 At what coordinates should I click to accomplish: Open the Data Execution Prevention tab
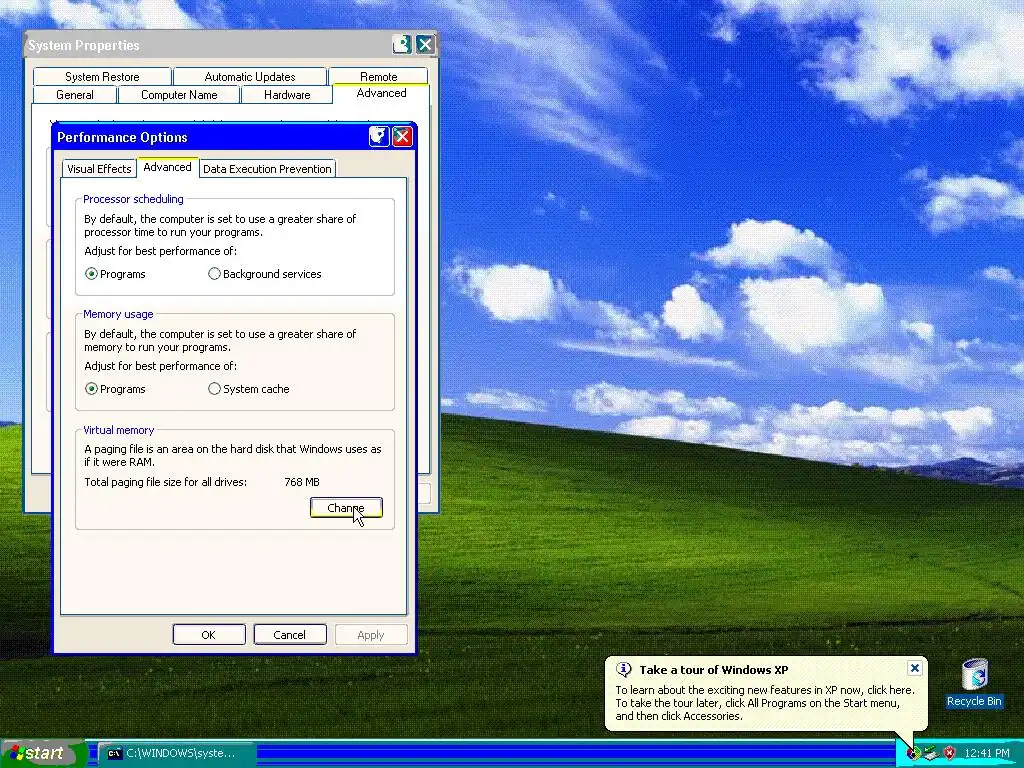(x=267, y=168)
